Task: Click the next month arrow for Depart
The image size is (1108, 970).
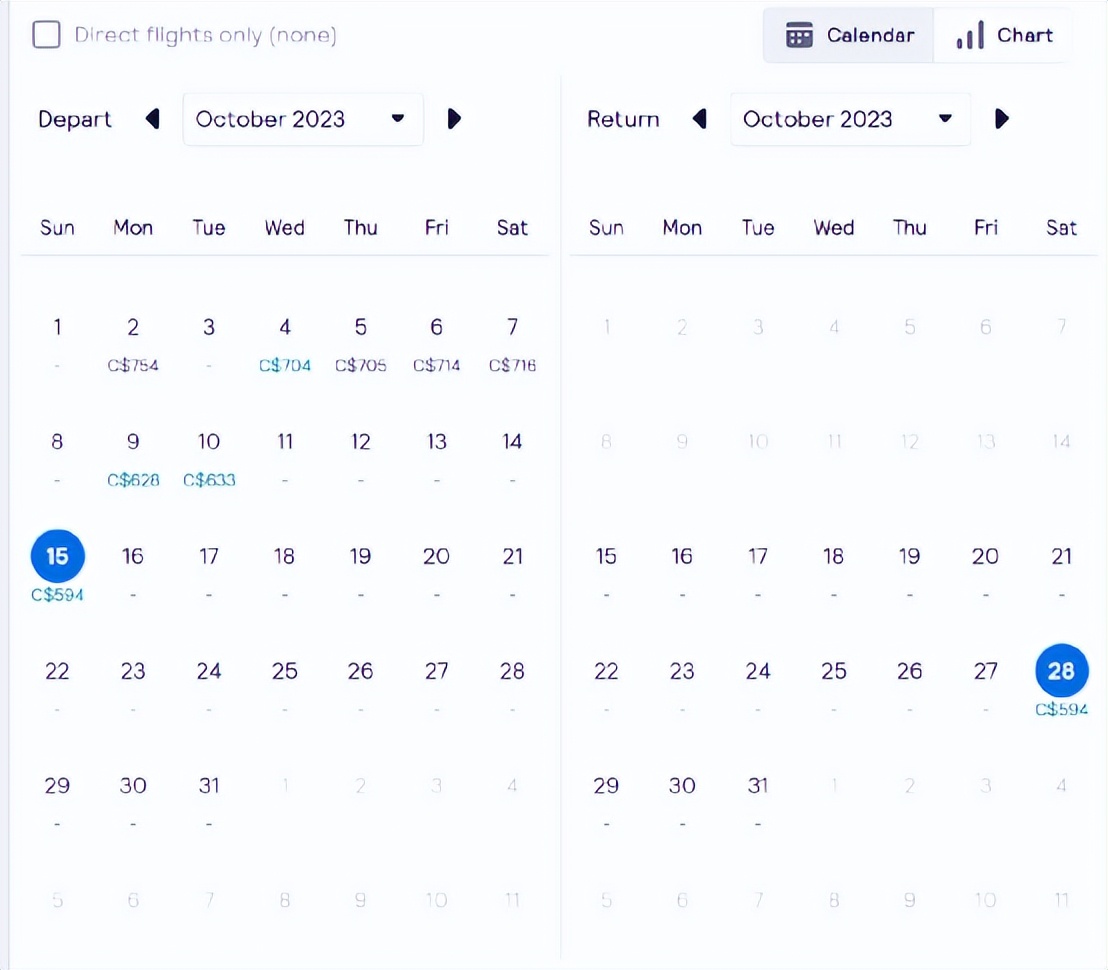Action: (454, 119)
